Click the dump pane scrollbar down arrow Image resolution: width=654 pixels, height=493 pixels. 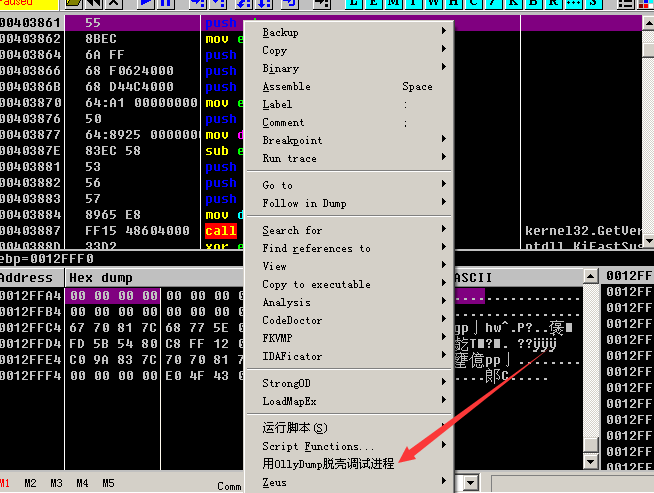click(591, 461)
